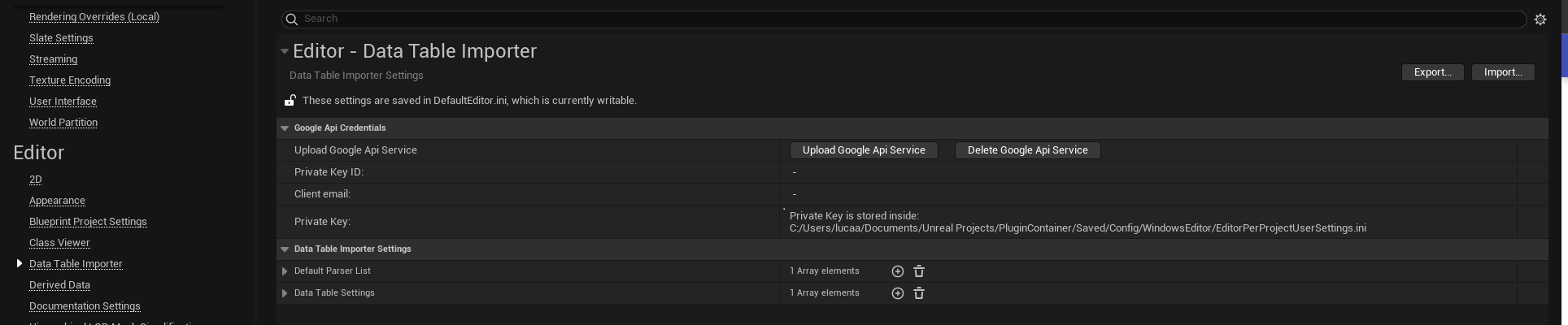Open the settings gear next to search

[1540, 19]
